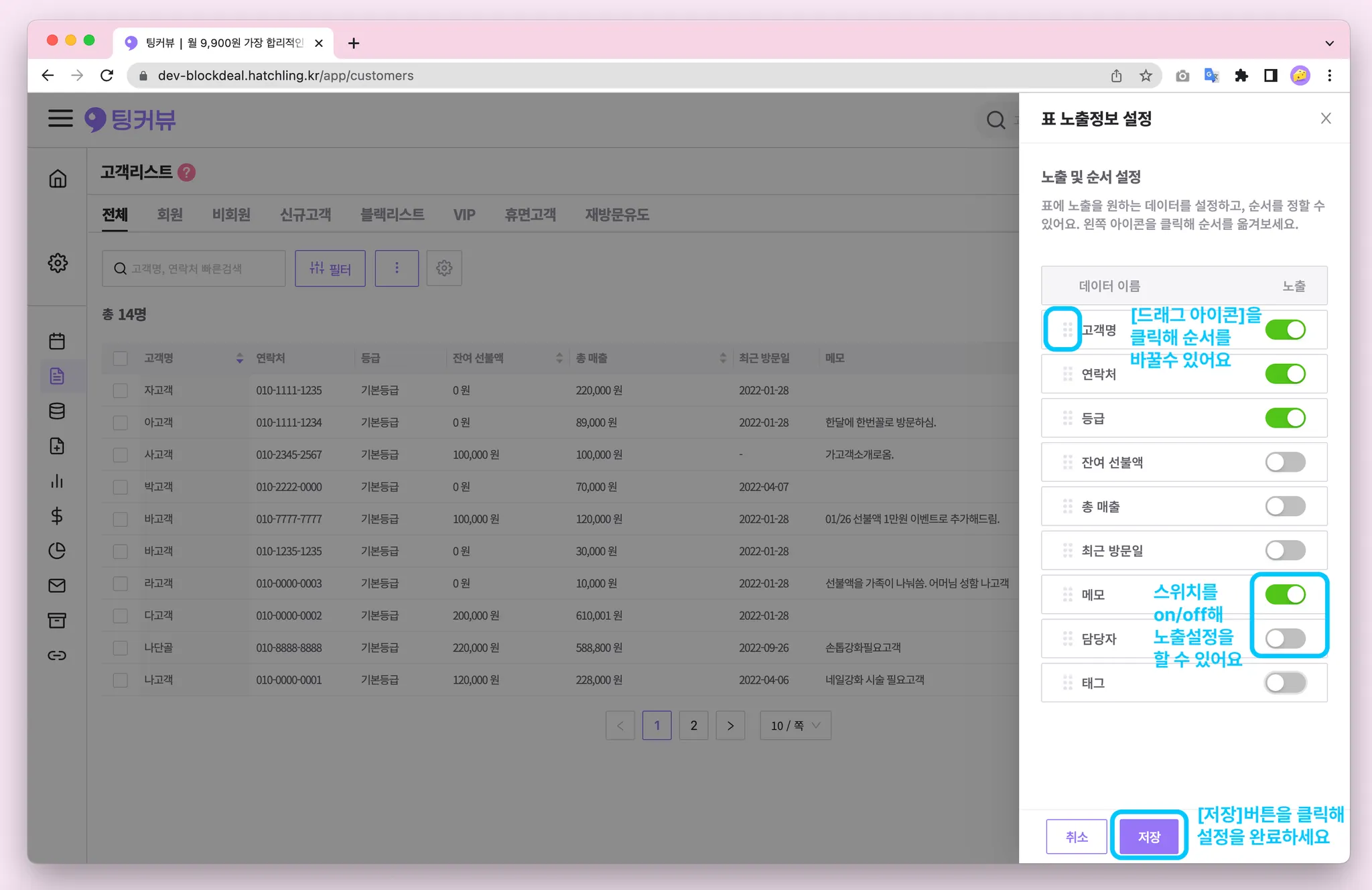The width and height of the screenshot is (1372, 890).
Task: Open the 10 / 쪽 page size dropdown
Action: click(795, 725)
